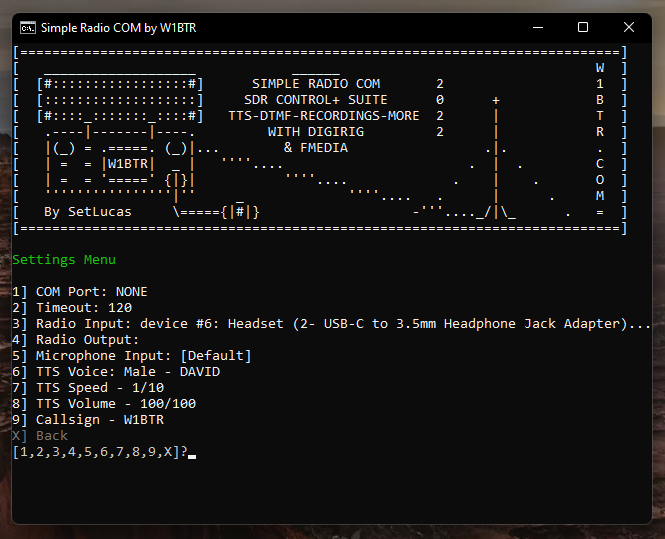Click the 'WITH DIGIRIG' banner text

(316, 132)
